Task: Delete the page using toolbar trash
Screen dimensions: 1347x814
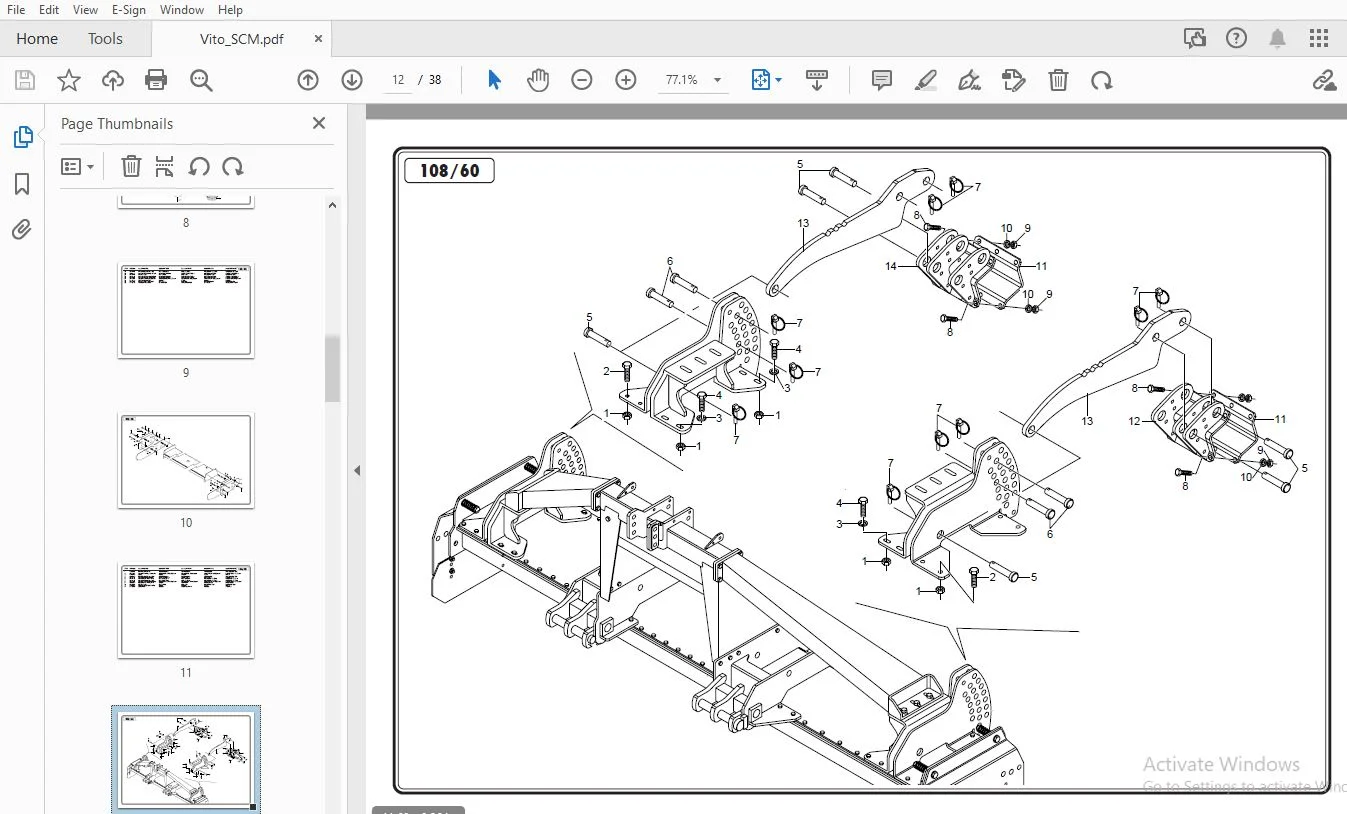Action: 1058,80
